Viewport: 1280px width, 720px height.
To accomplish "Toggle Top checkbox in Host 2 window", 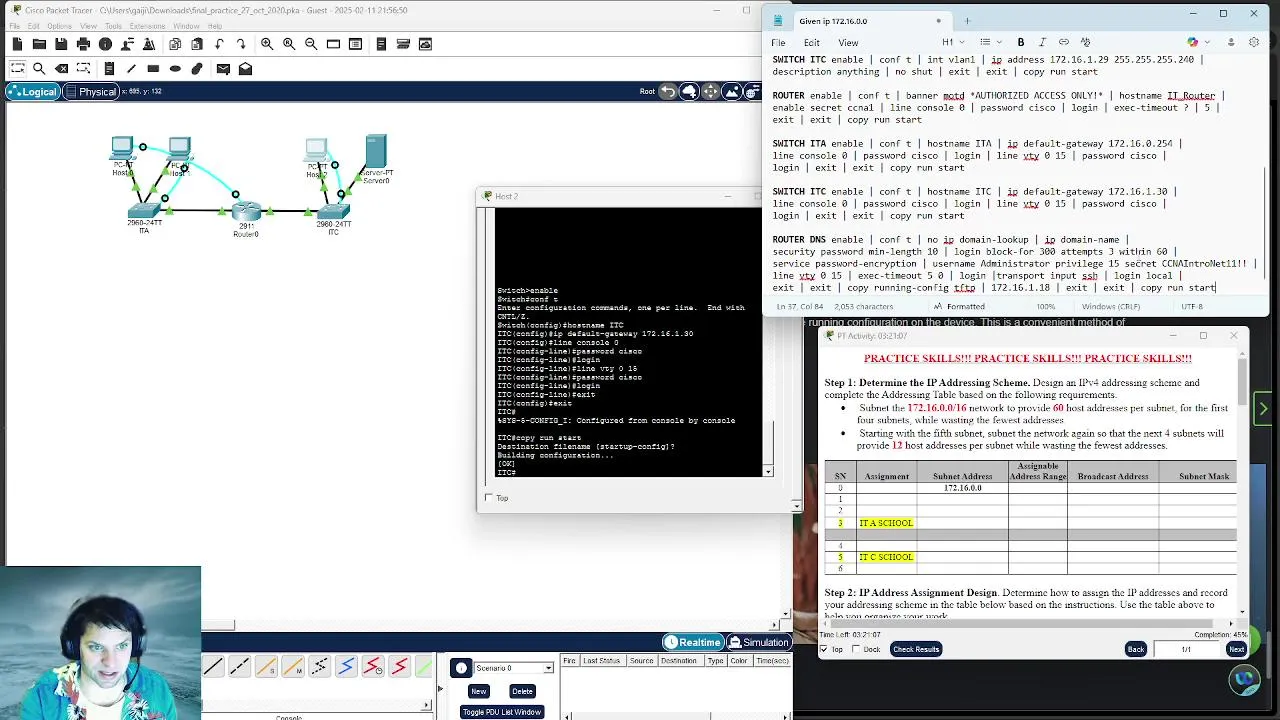I will click(x=489, y=497).
